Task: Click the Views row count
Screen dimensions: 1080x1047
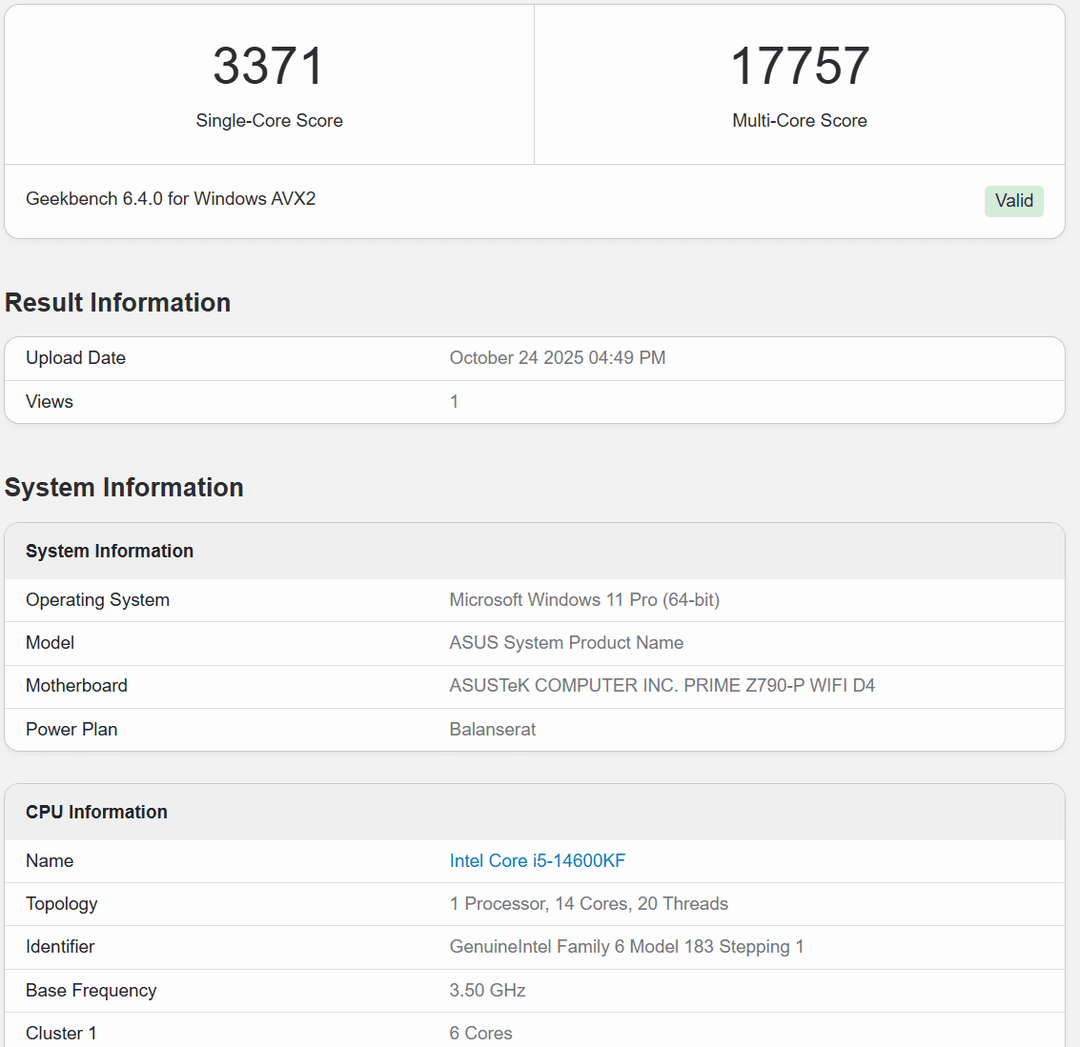Action: [x=454, y=402]
